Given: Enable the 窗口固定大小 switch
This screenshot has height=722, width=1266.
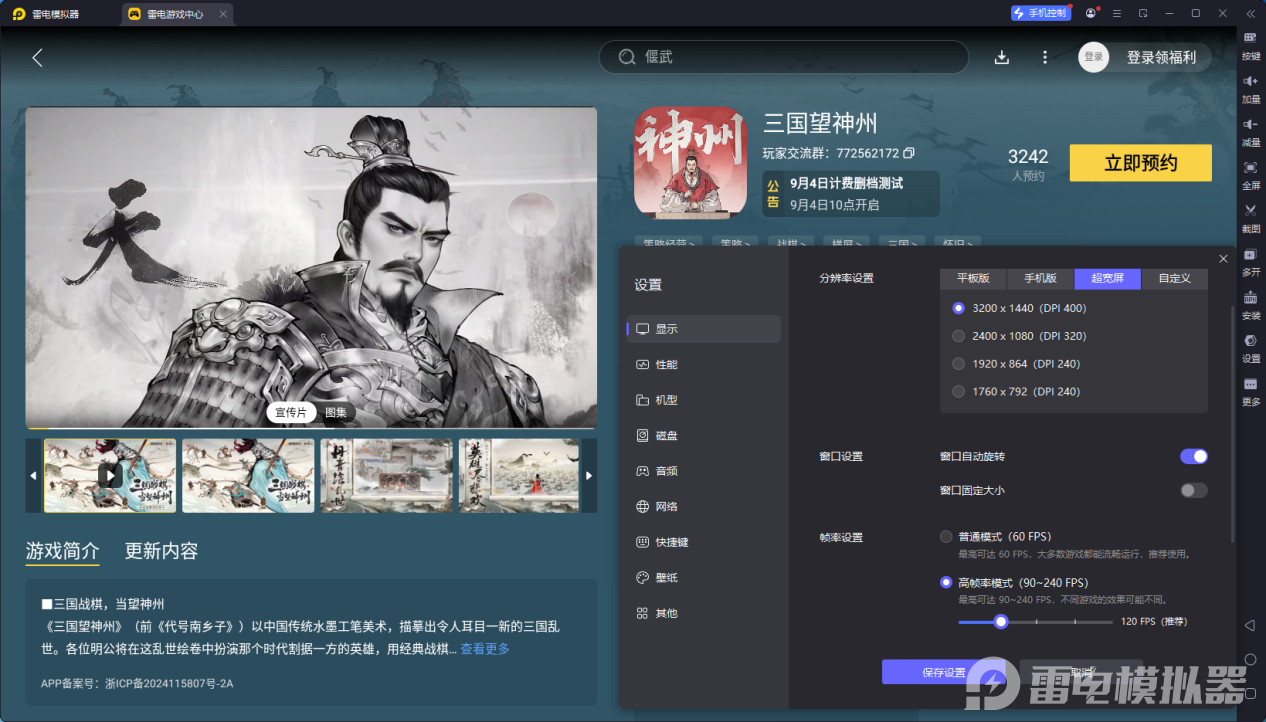Looking at the screenshot, I should click(1194, 490).
